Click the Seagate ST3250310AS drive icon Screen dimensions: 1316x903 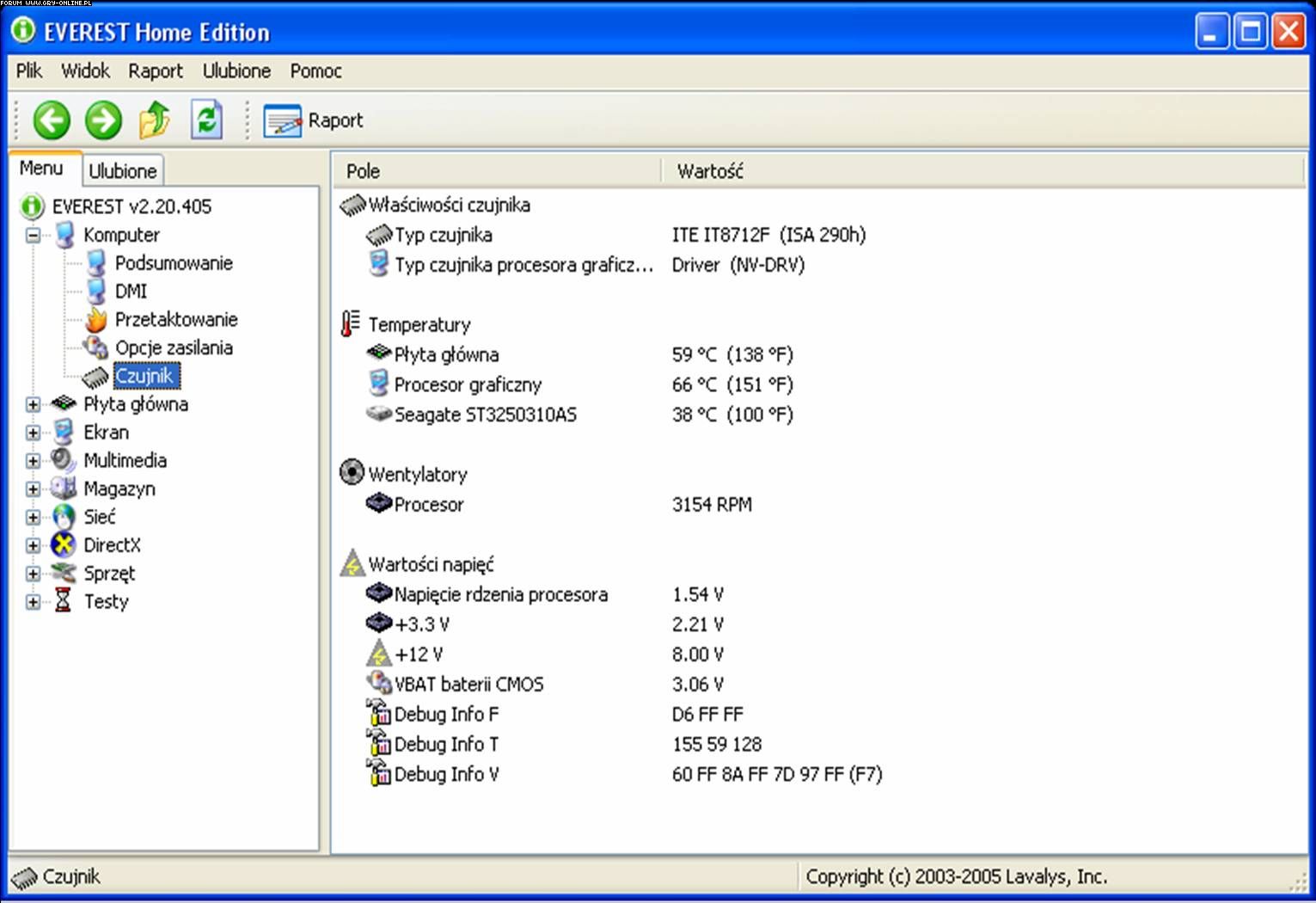[x=378, y=414]
